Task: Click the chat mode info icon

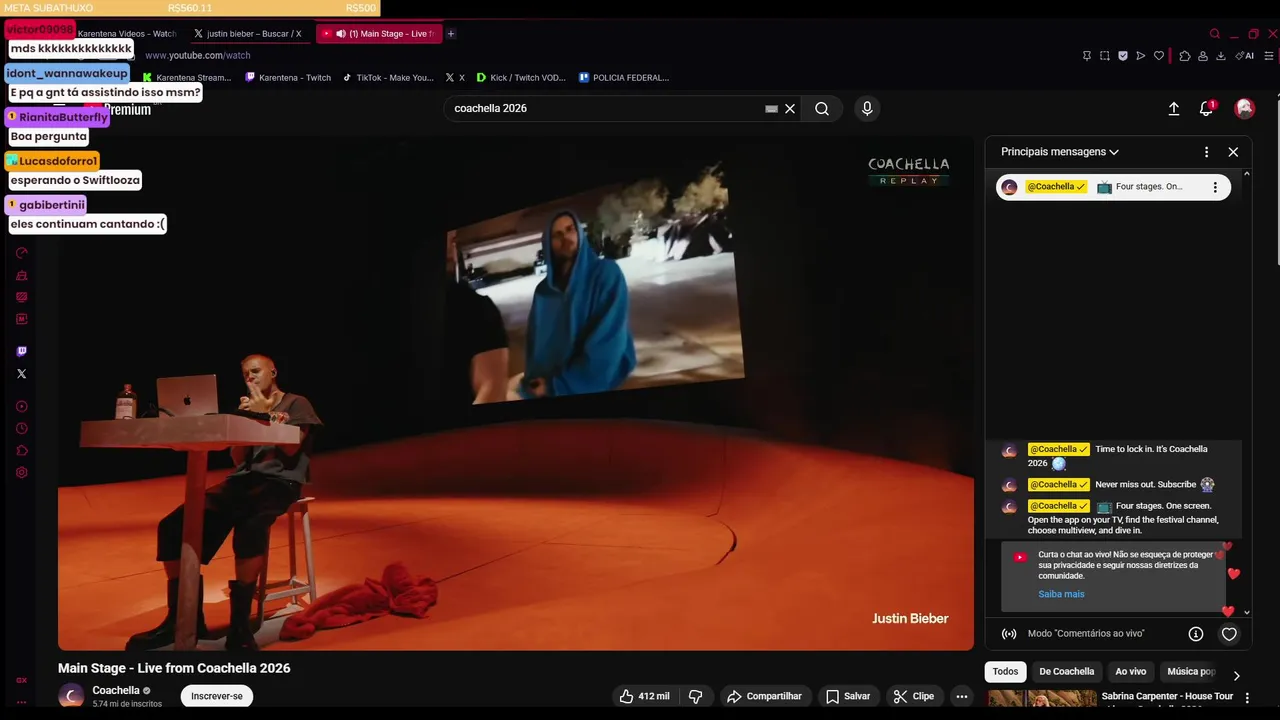Action: pos(1195,634)
